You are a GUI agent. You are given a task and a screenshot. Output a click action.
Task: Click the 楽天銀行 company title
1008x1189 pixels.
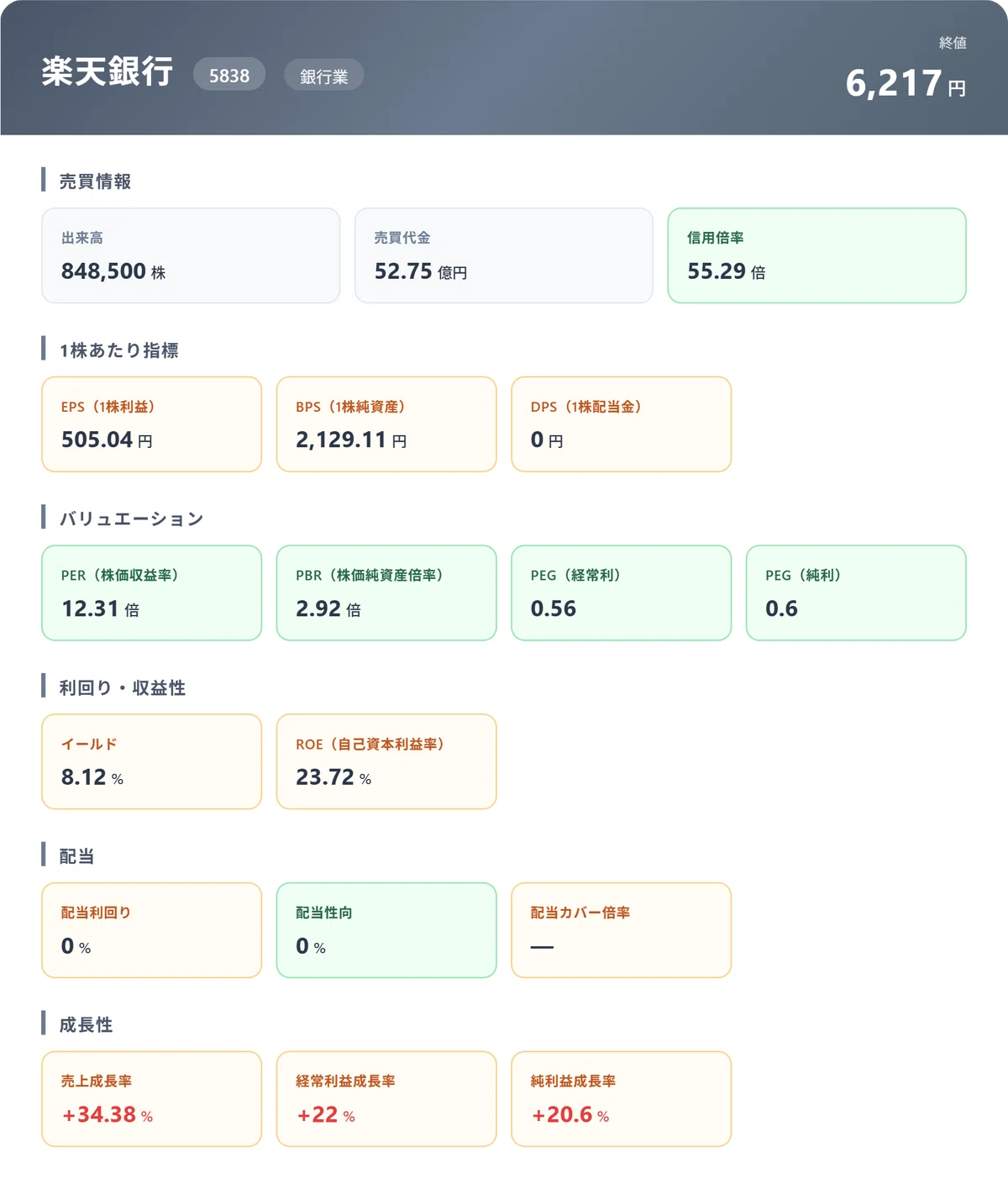pos(108,71)
